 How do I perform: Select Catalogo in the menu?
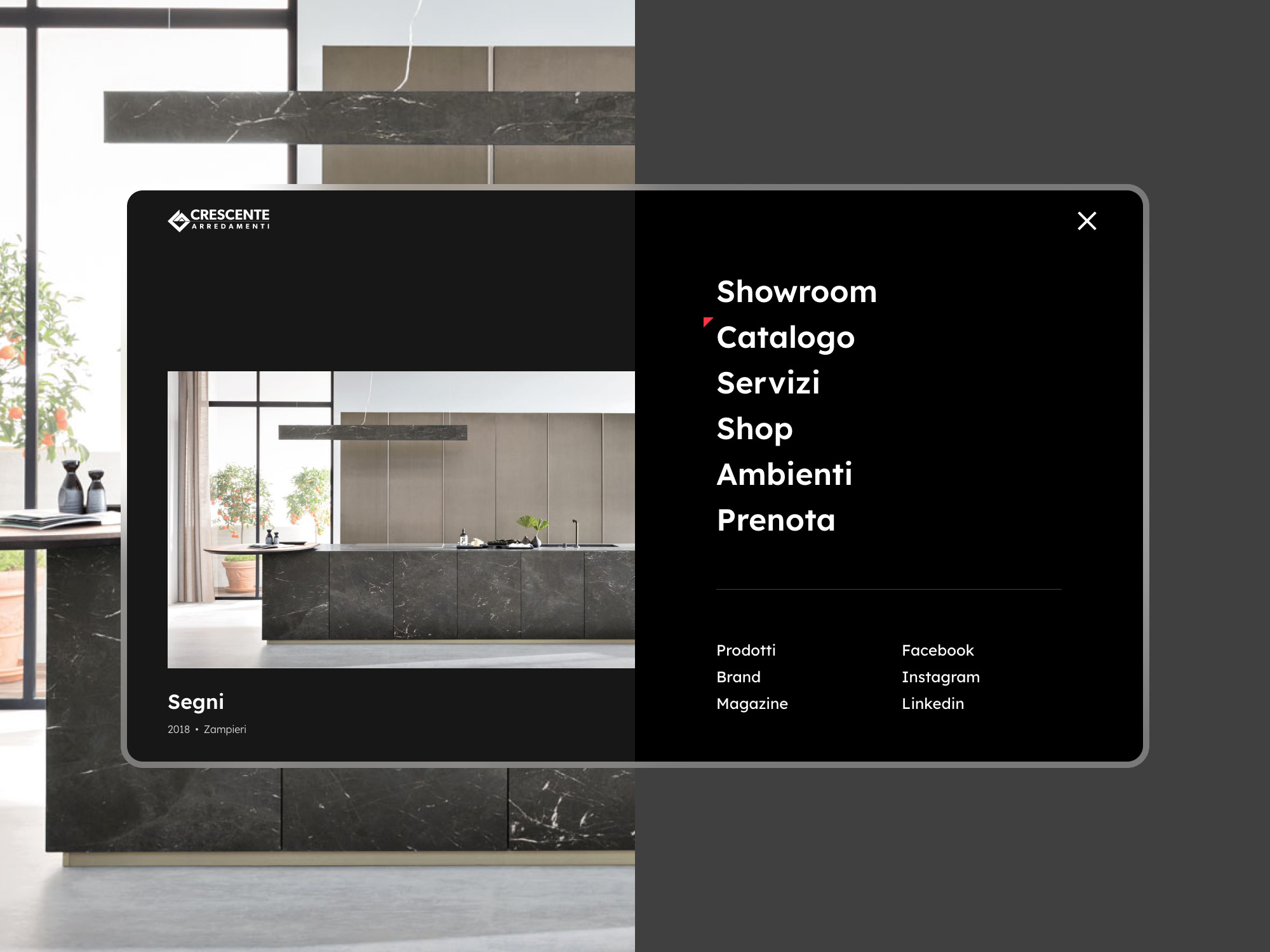[785, 338]
